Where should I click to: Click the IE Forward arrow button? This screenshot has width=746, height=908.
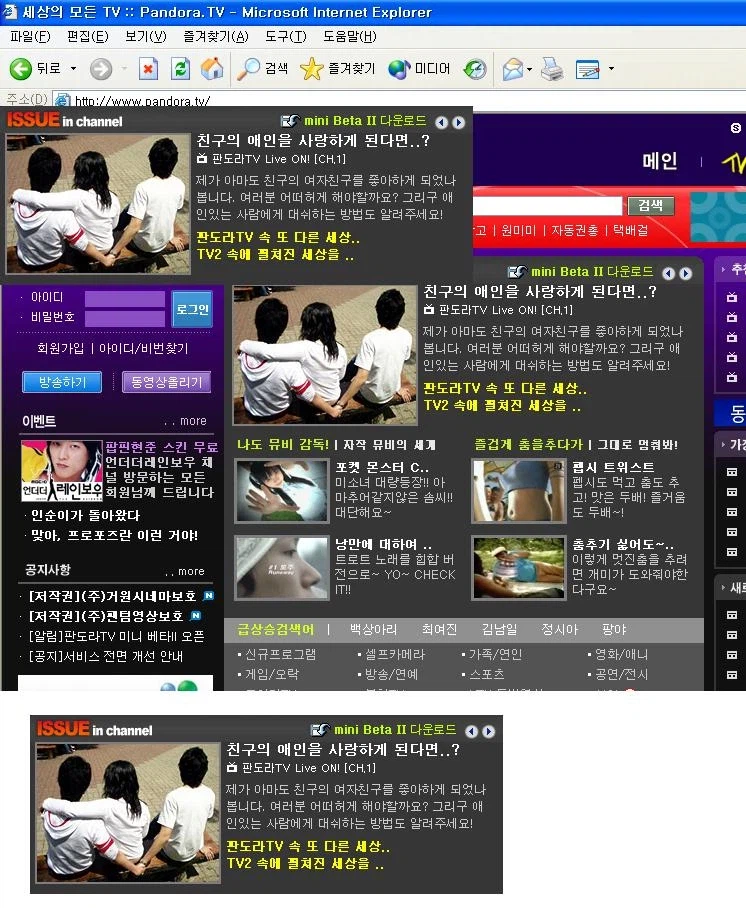tap(100, 69)
